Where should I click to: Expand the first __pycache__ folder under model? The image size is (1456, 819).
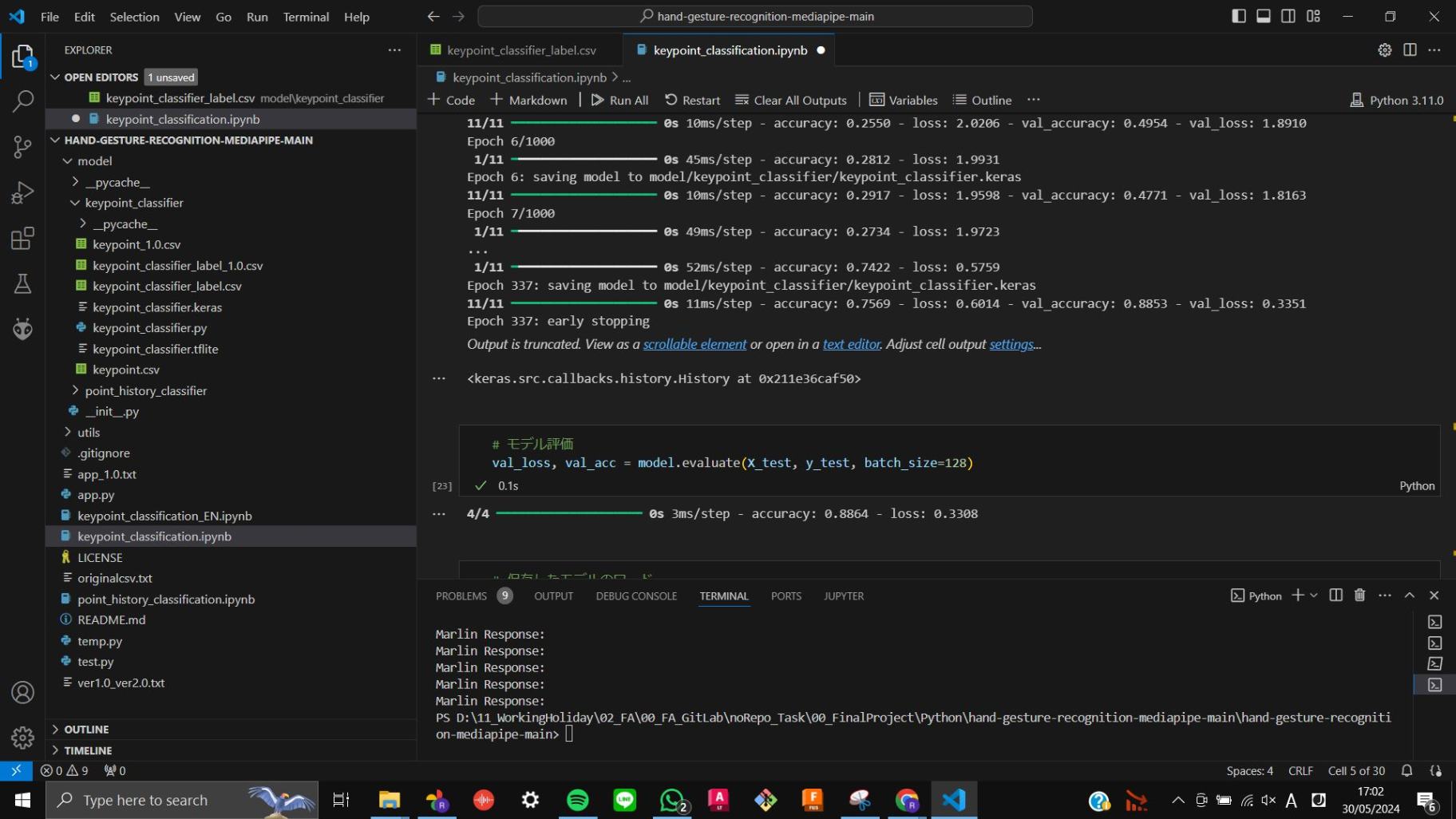[76, 182]
